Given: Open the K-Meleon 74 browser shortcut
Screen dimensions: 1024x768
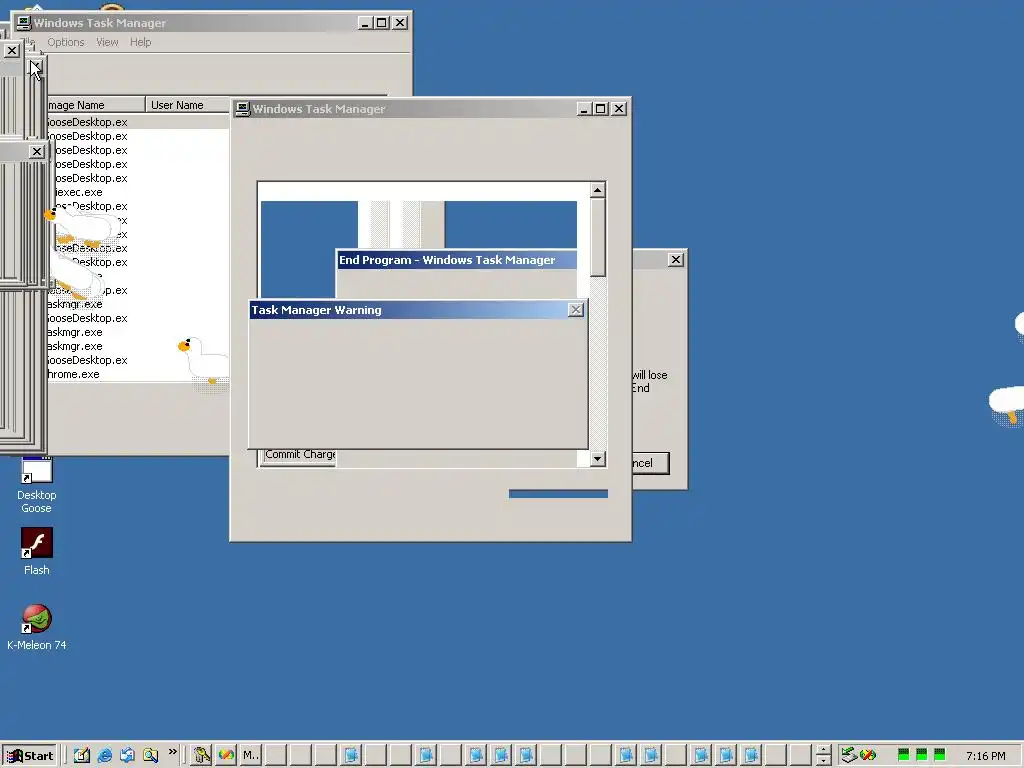Looking at the screenshot, I should click(37, 627).
